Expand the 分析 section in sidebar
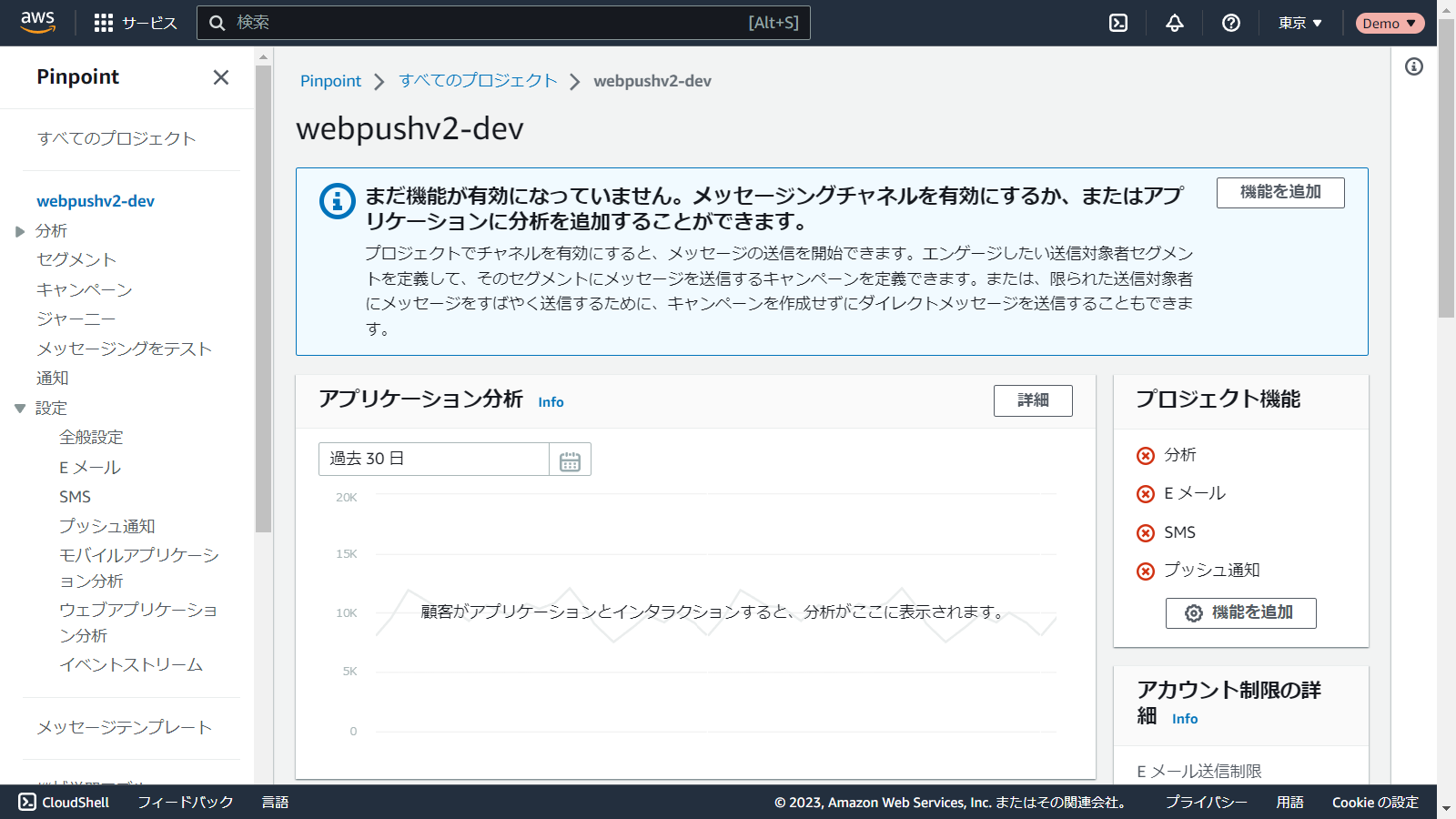This screenshot has height=819, width=1456. (x=20, y=231)
